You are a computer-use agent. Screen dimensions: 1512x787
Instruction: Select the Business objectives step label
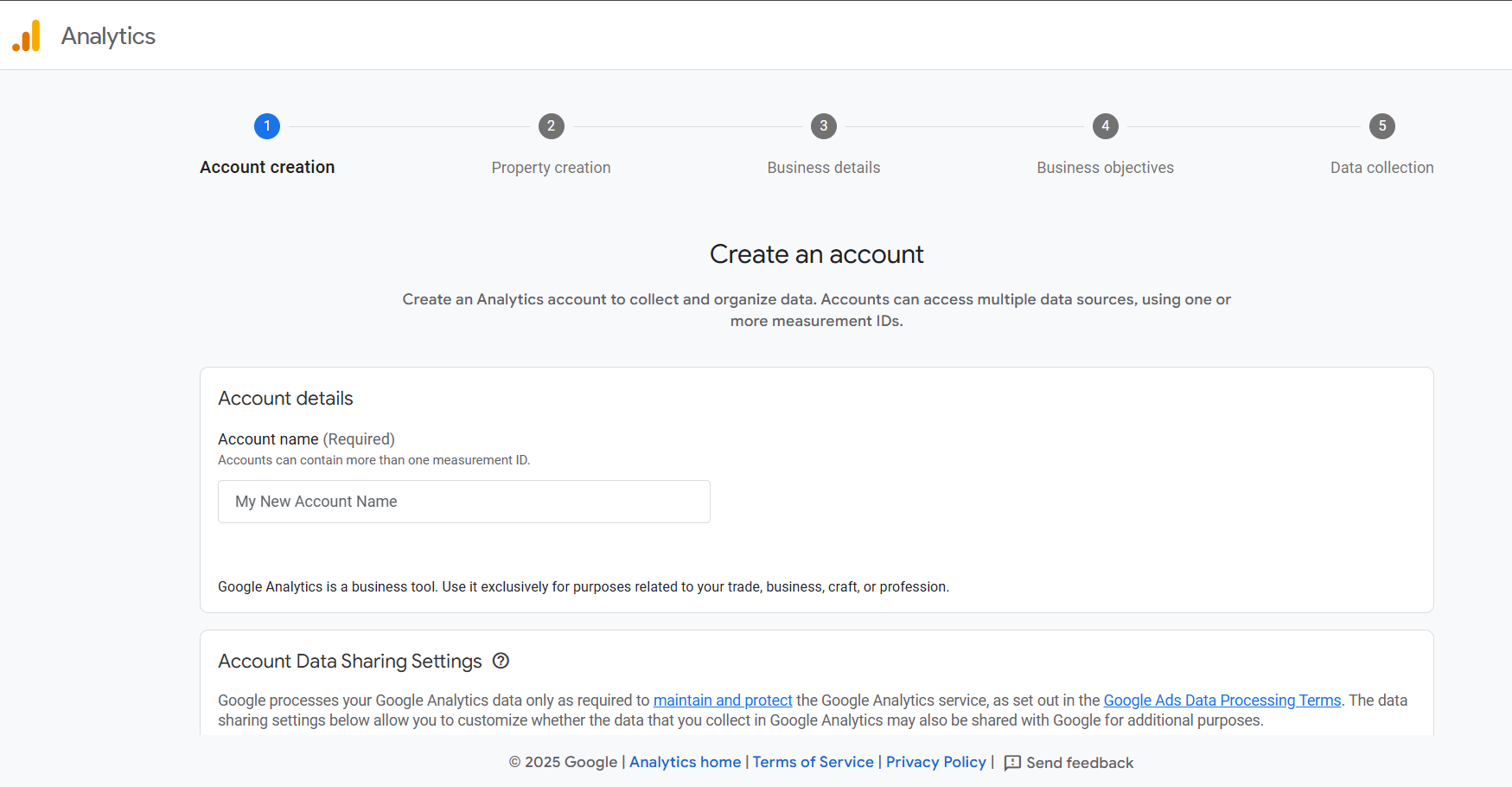(x=1105, y=168)
